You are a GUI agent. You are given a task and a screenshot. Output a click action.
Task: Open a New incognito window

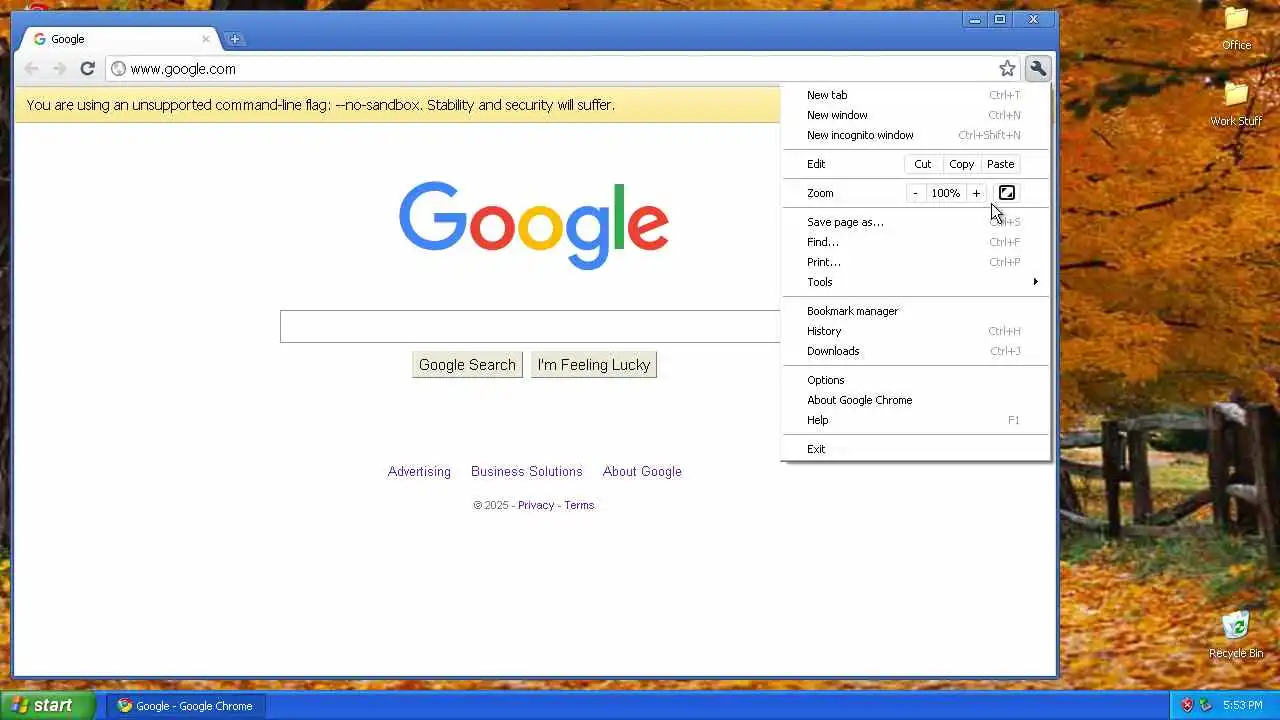coord(916,135)
